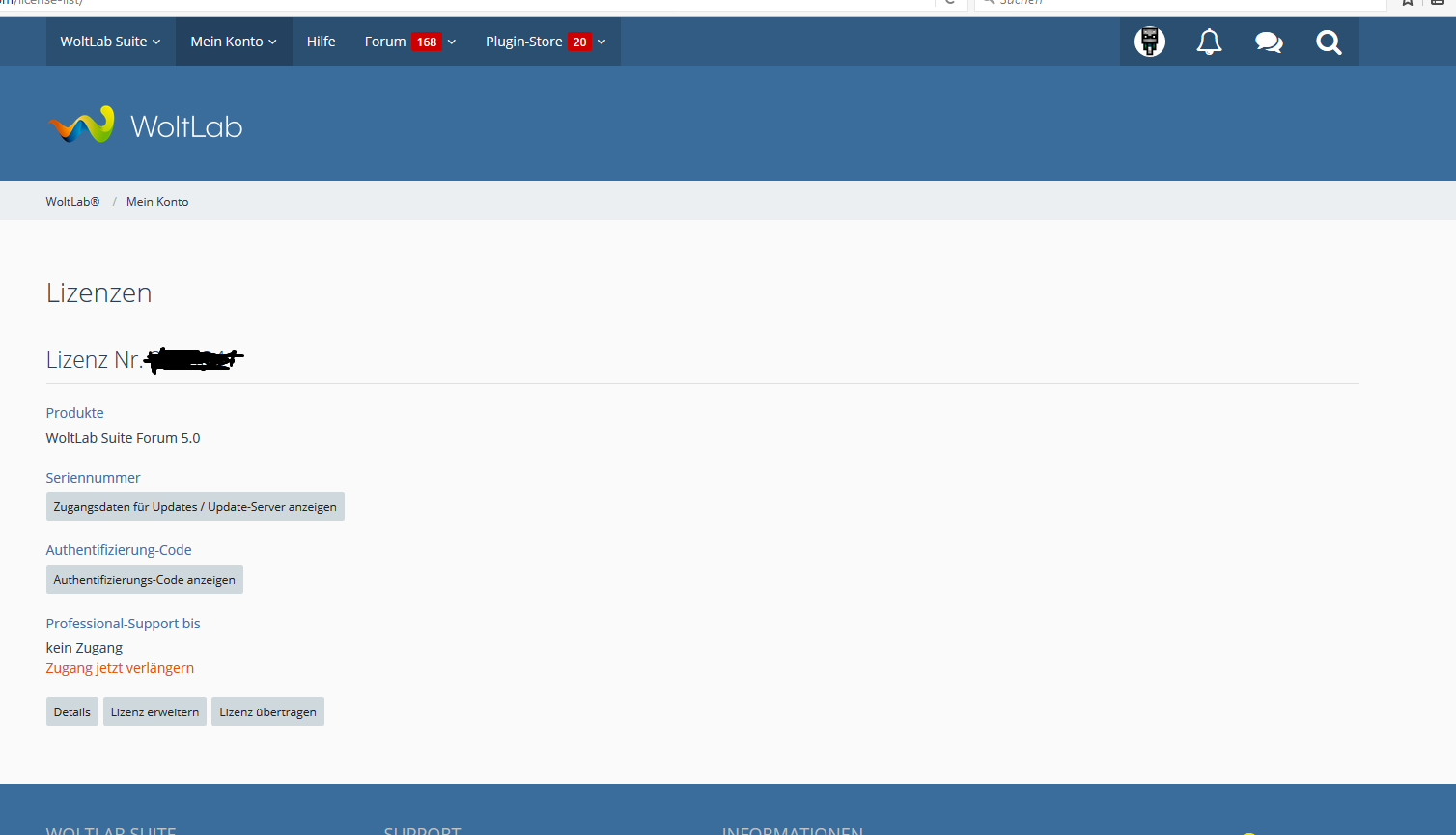
Task: Click Zugang jetzt verlängern link
Action: point(120,668)
